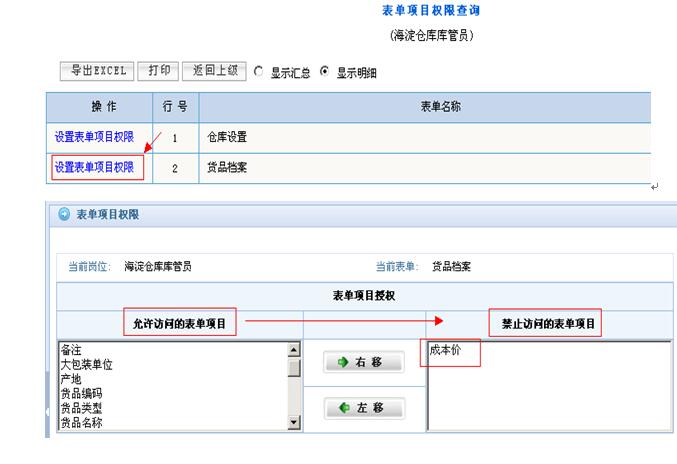Click the 返回上级 button
This screenshot has width=677, height=464.
click(216, 71)
